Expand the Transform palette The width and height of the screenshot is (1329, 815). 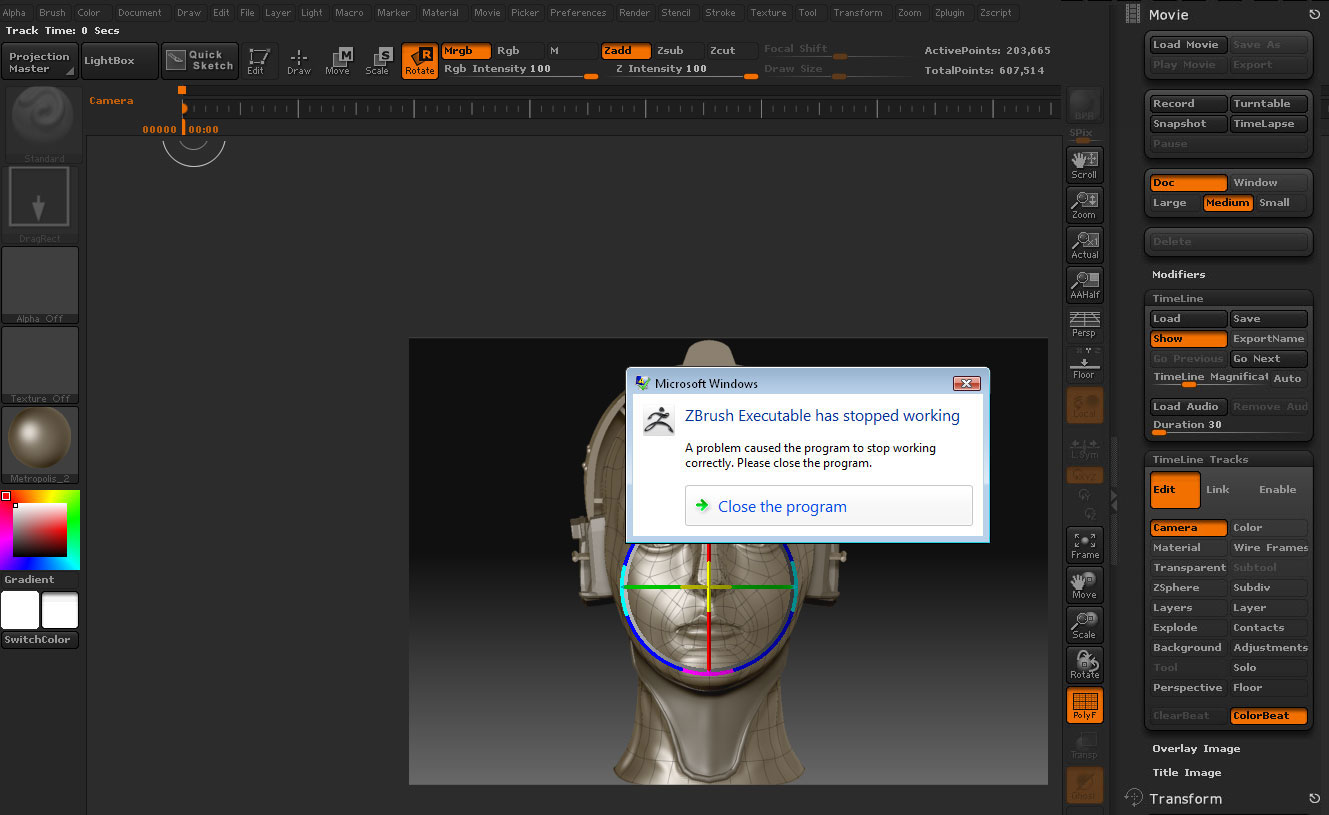point(1185,799)
